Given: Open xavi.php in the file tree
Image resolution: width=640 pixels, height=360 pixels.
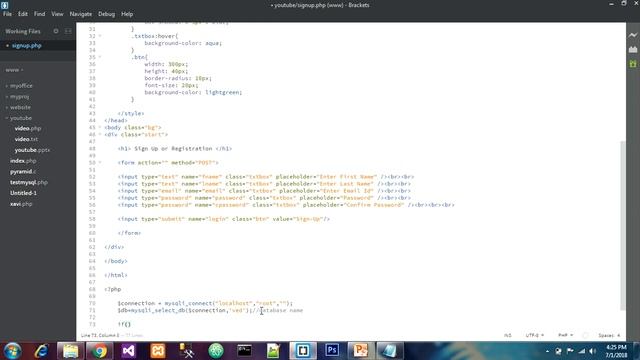Looking at the screenshot, I should [21, 204].
